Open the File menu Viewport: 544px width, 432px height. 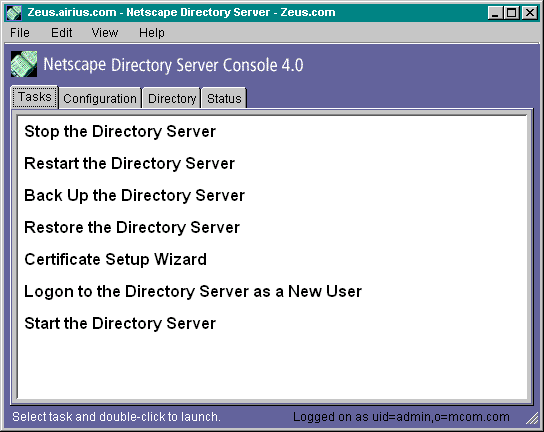click(20, 33)
